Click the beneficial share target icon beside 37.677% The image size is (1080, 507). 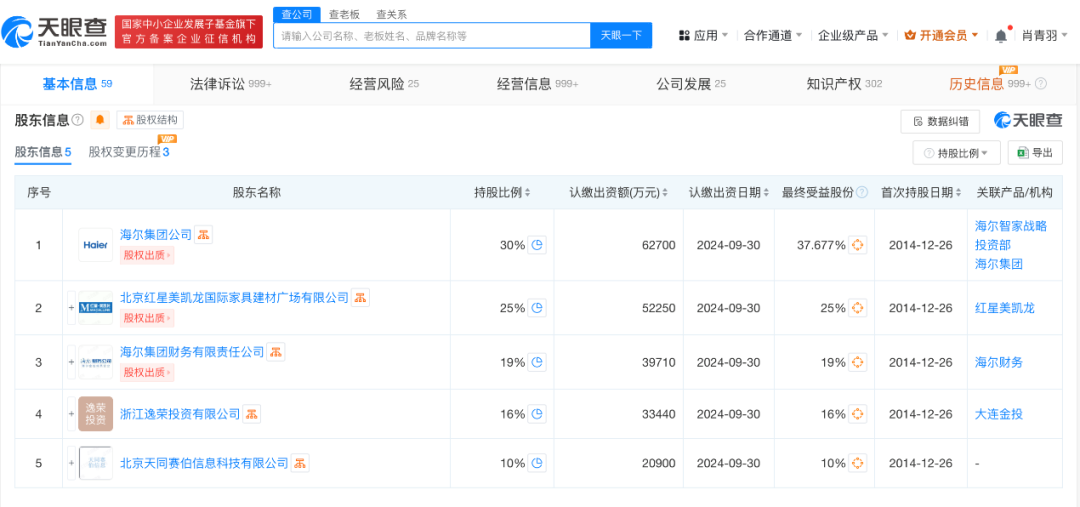tap(858, 245)
